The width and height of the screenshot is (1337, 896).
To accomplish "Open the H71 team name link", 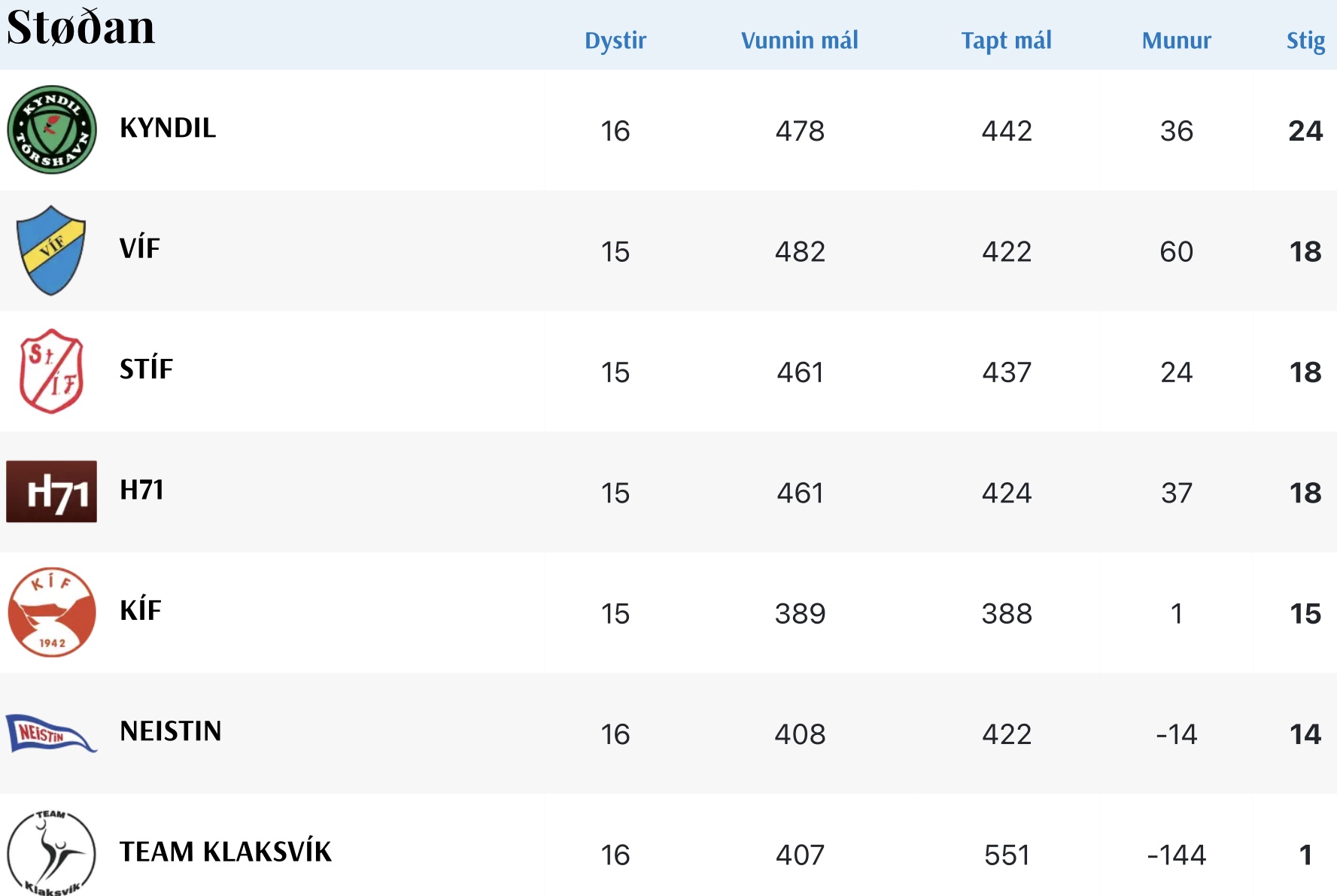I will [141, 491].
